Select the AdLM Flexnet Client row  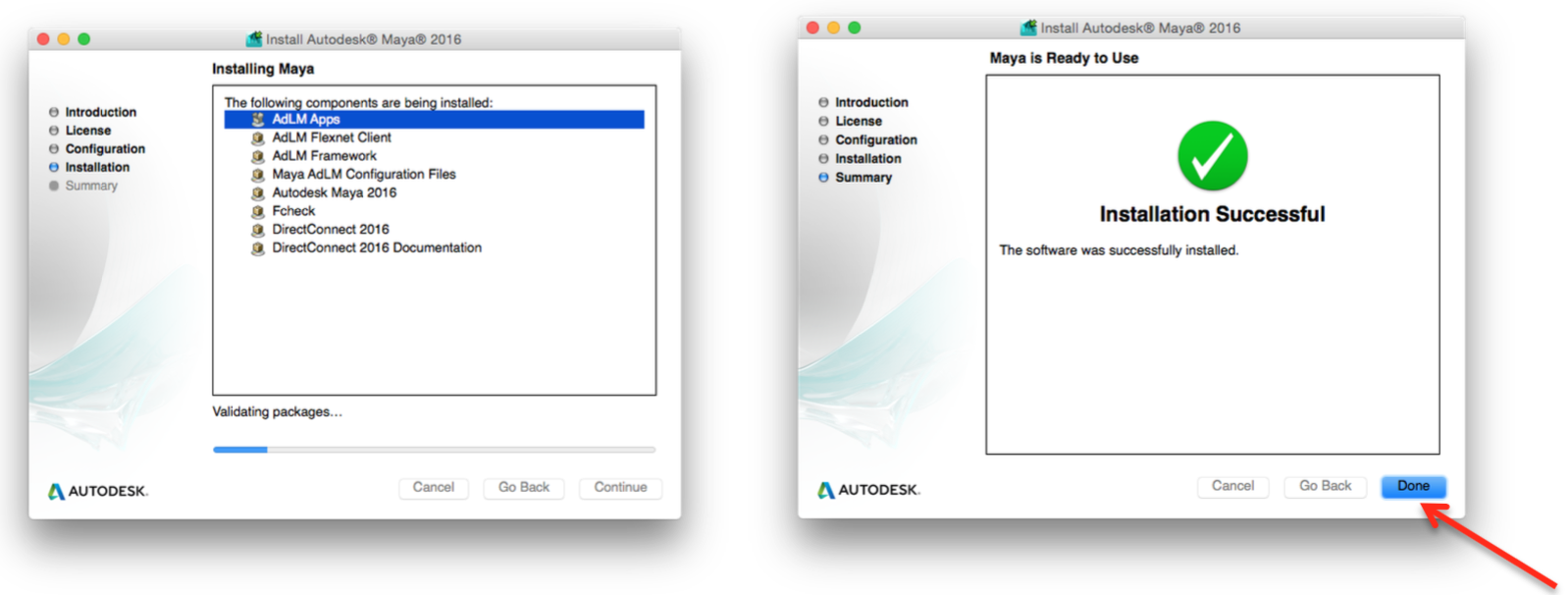coord(435,138)
